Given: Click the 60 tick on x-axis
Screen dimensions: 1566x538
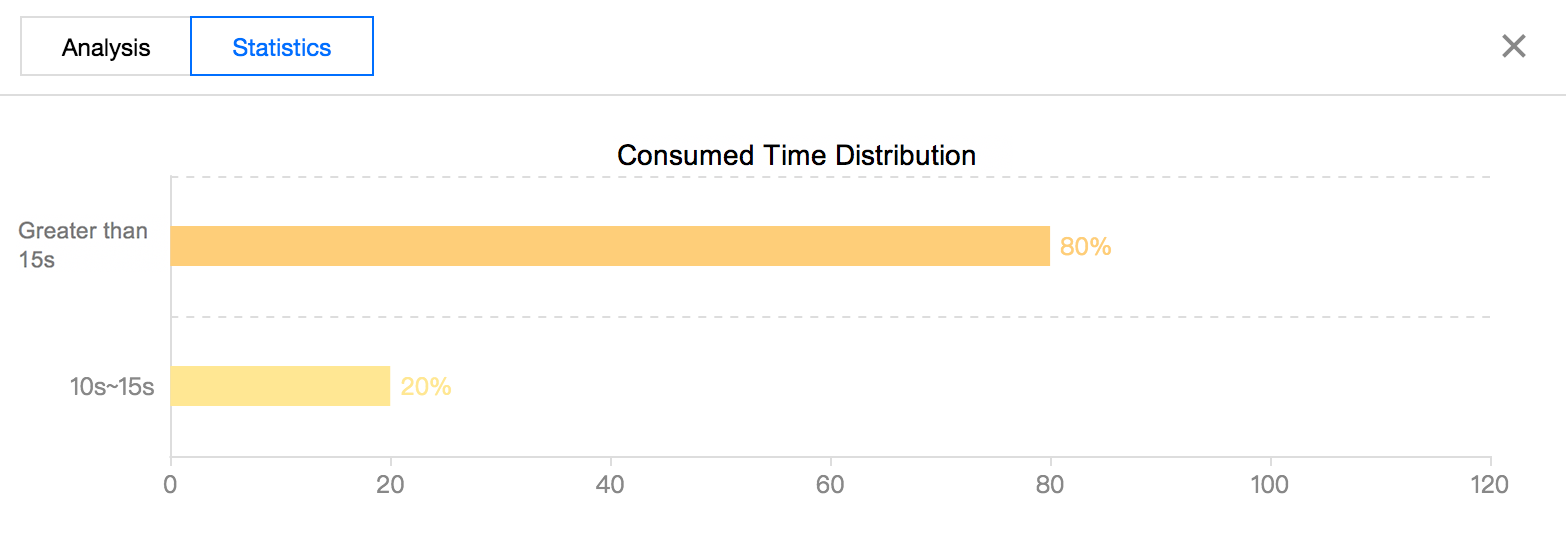Looking at the screenshot, I should [830, 484].
